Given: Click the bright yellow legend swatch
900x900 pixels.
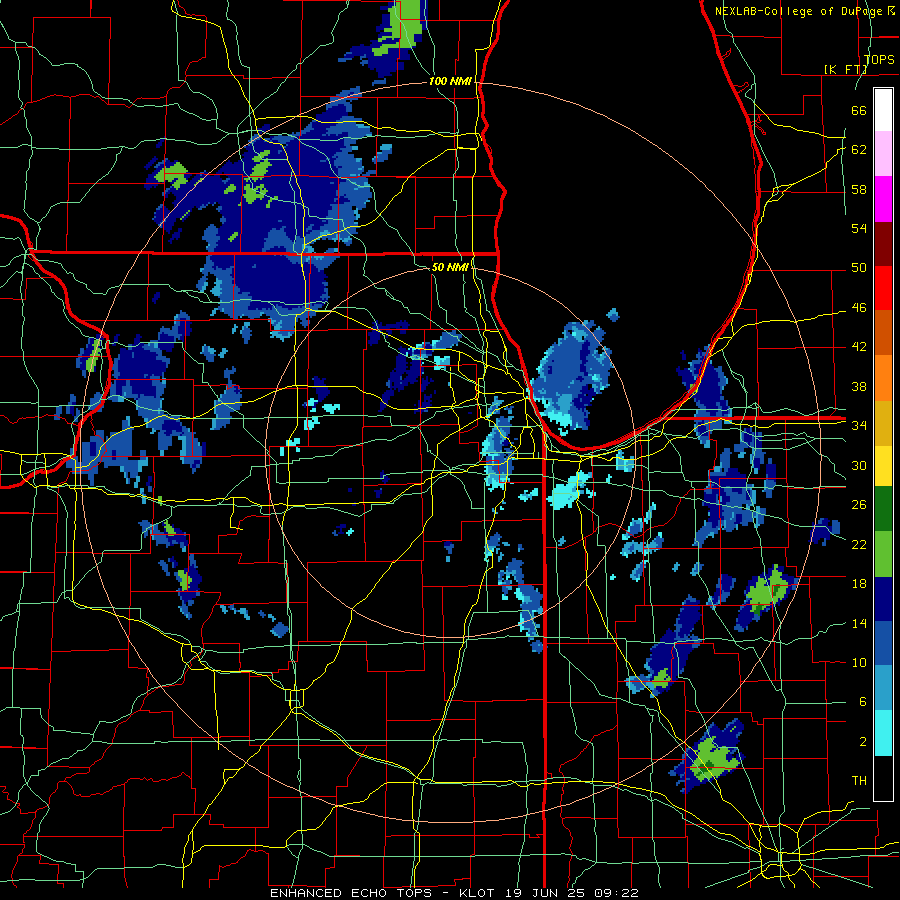Looking at the screenshot, I should [883, 466].
